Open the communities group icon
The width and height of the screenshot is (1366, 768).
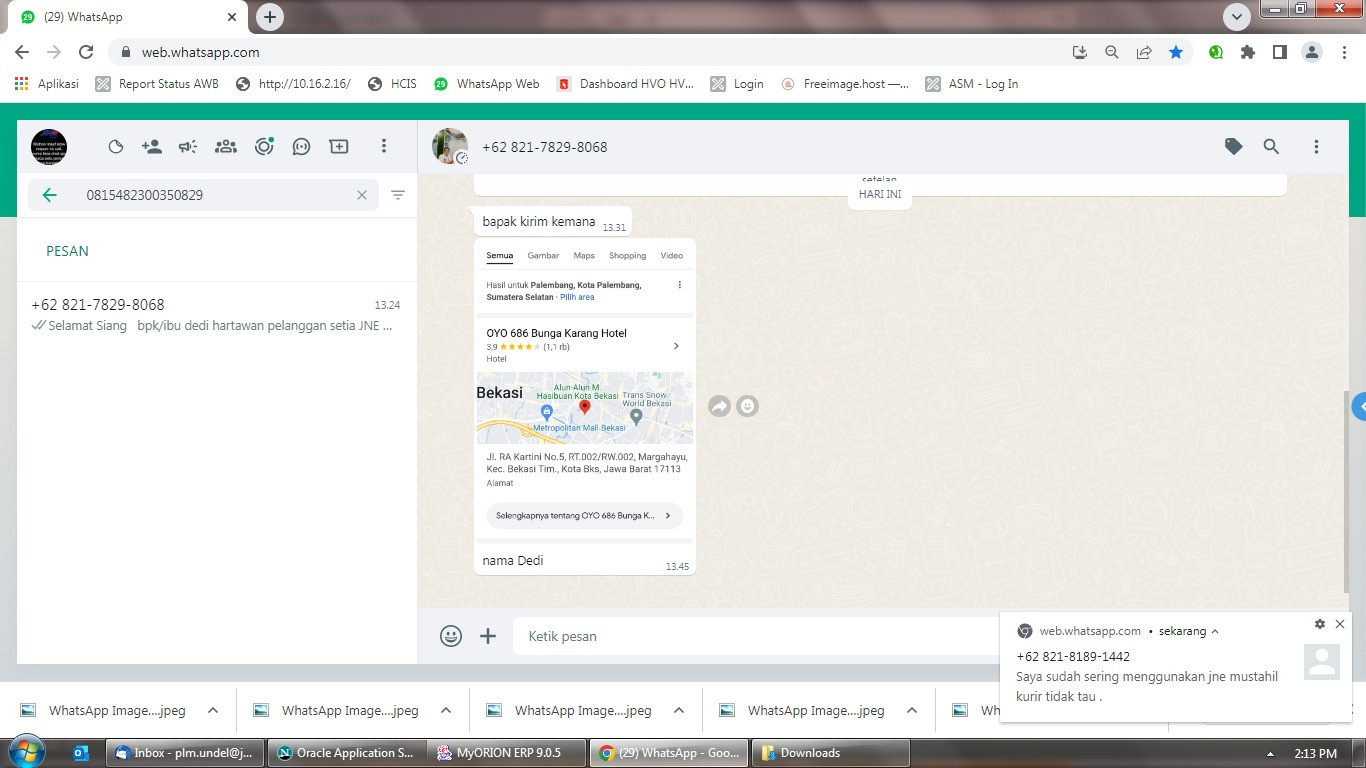(x=226, y=147)
